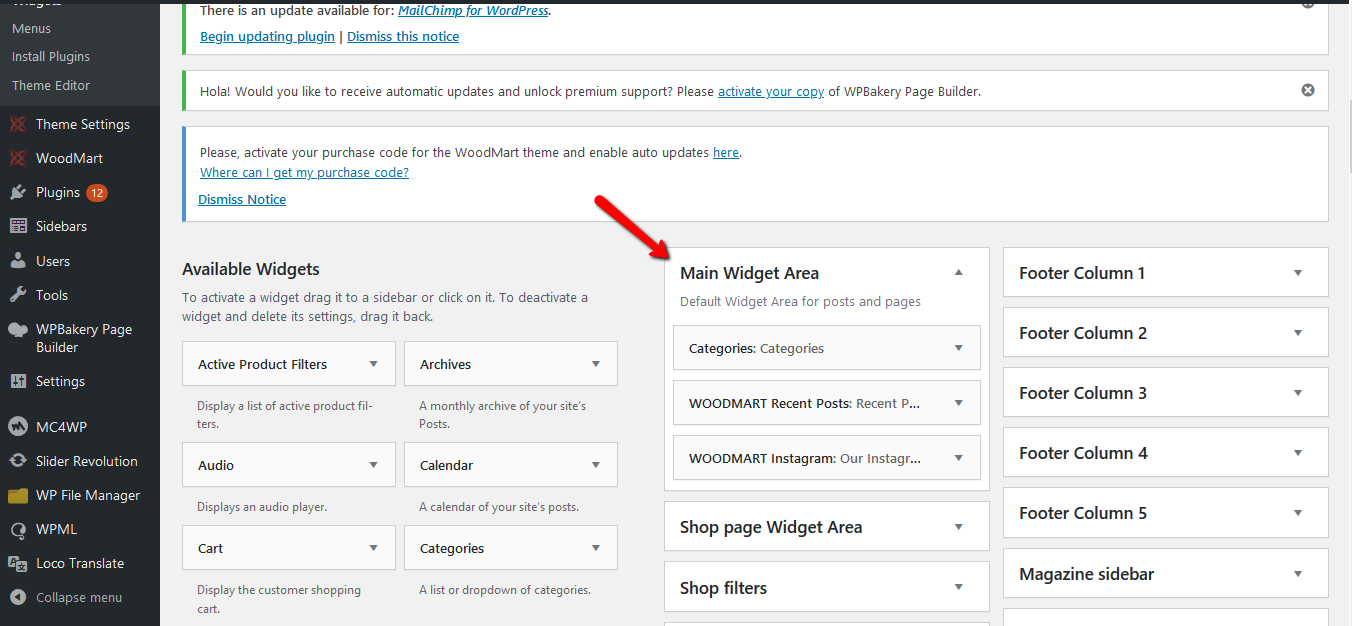Click the MC4WP icon in the sidebar
The width and height of the screenshot is (1352, 626).
pos(17,427)
